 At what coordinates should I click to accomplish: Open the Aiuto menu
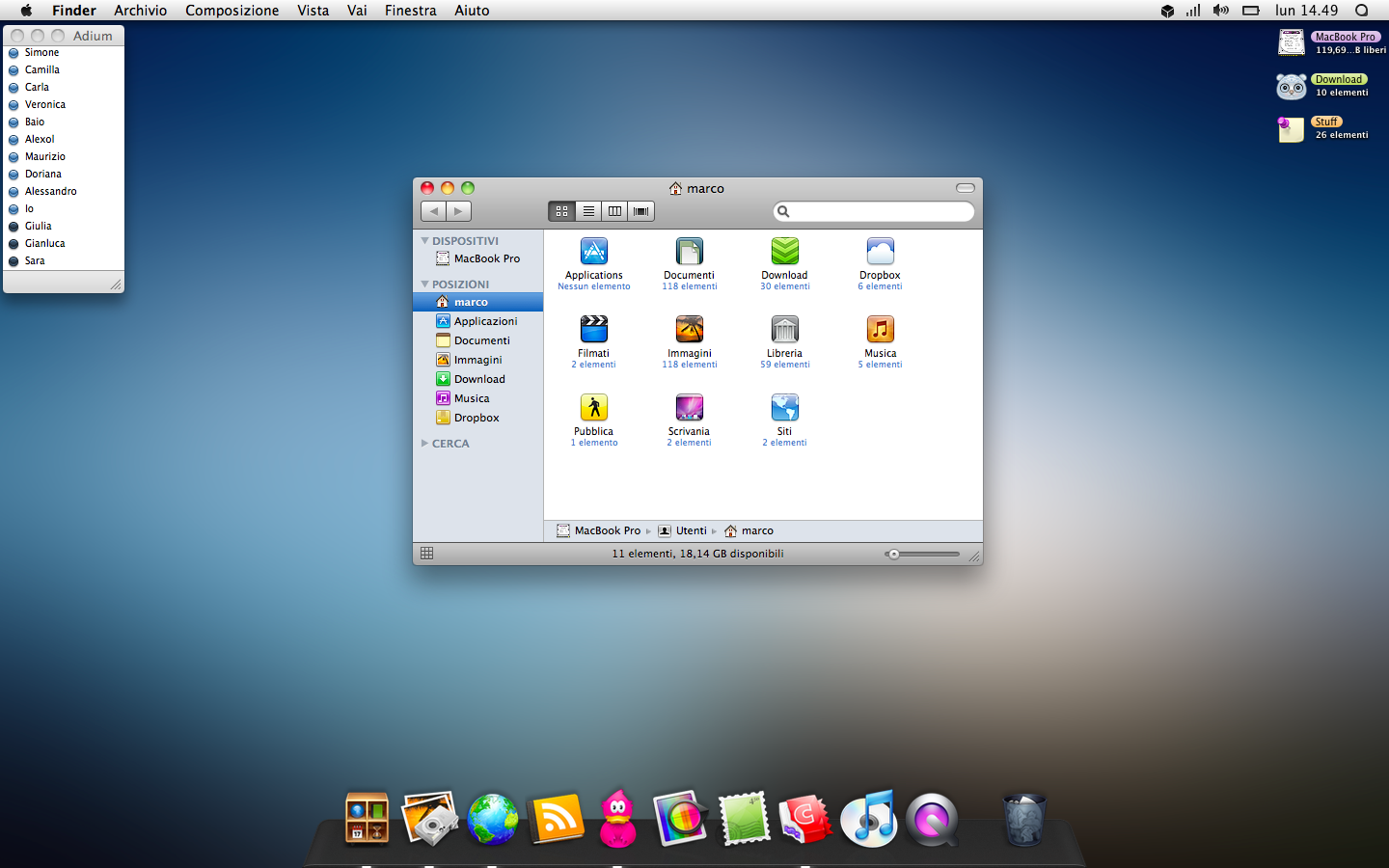[x=473, y=11]
